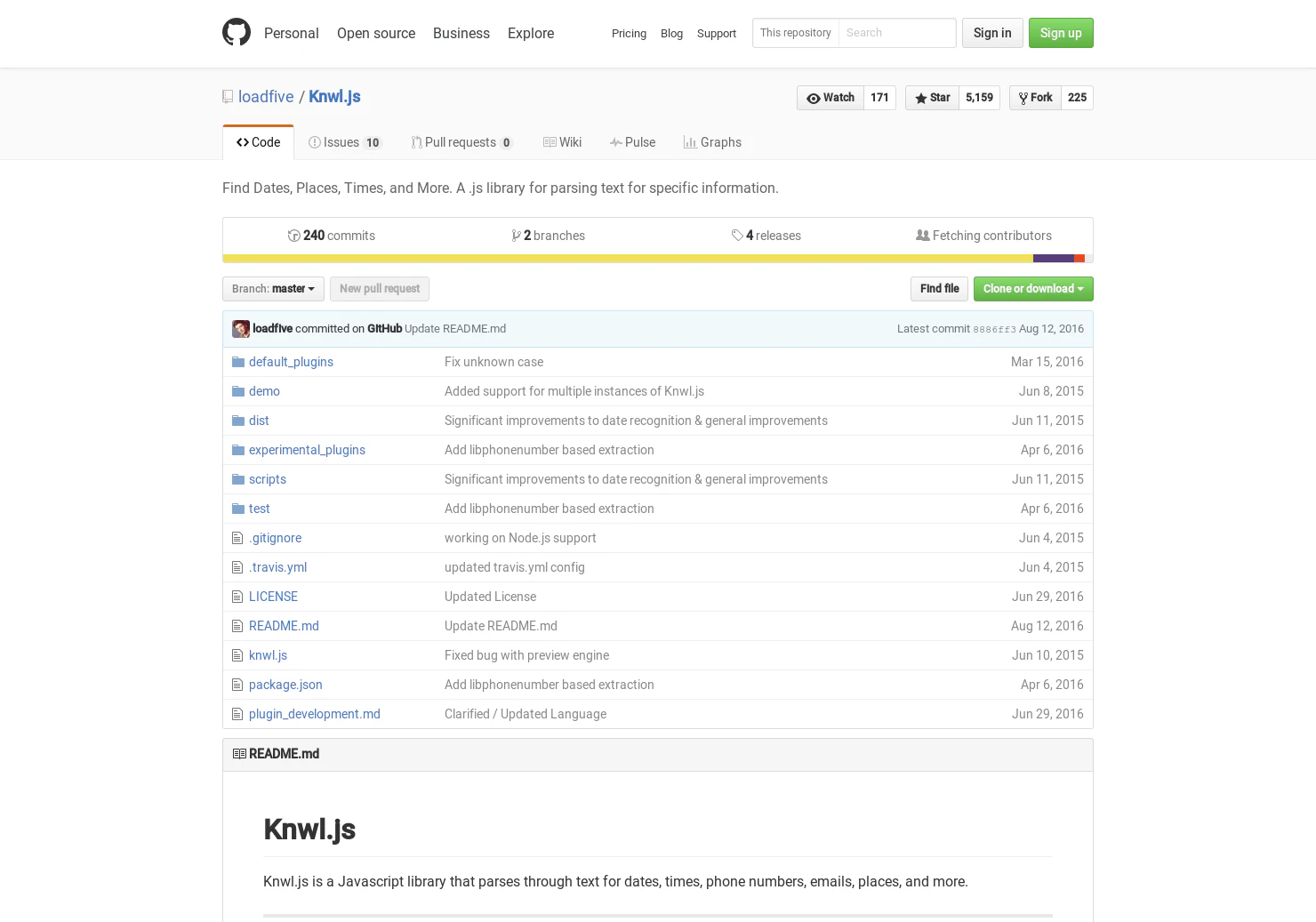Viewport: 1316px width, 922px height.
Task: Click the repository book icon beside loadfive
Action: [228, 97]
